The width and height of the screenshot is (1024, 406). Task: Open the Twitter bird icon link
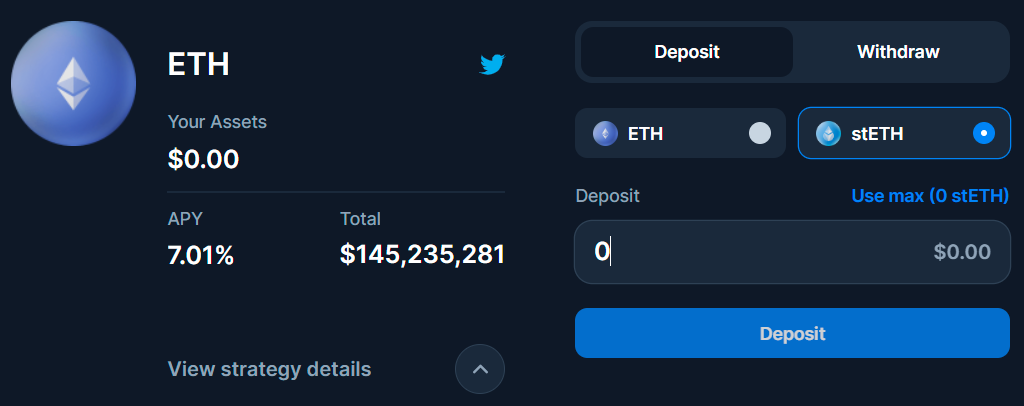tap(492, 65)
